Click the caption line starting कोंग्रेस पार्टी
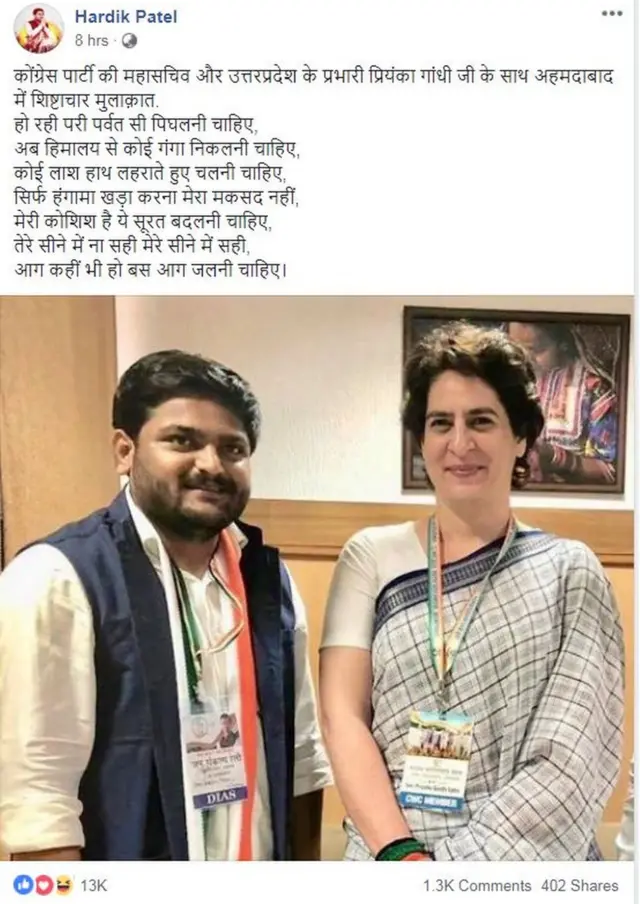The image size is (640, 904). point(312,77)
